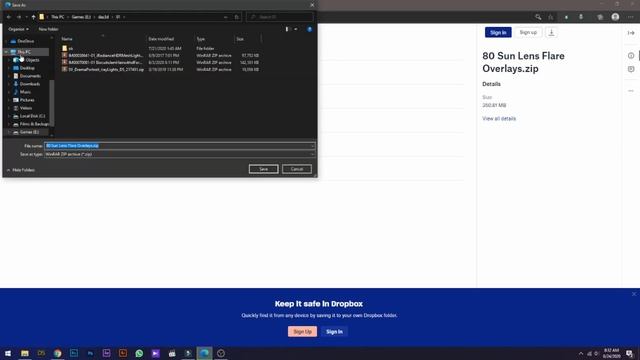Open WhatsApp from the taskbar
The width and height of the screenshot is (640, 360).
(x=139, y=353)
